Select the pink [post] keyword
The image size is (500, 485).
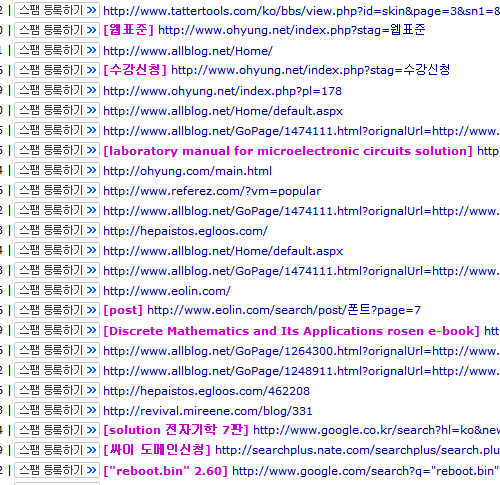pos(123,310)
